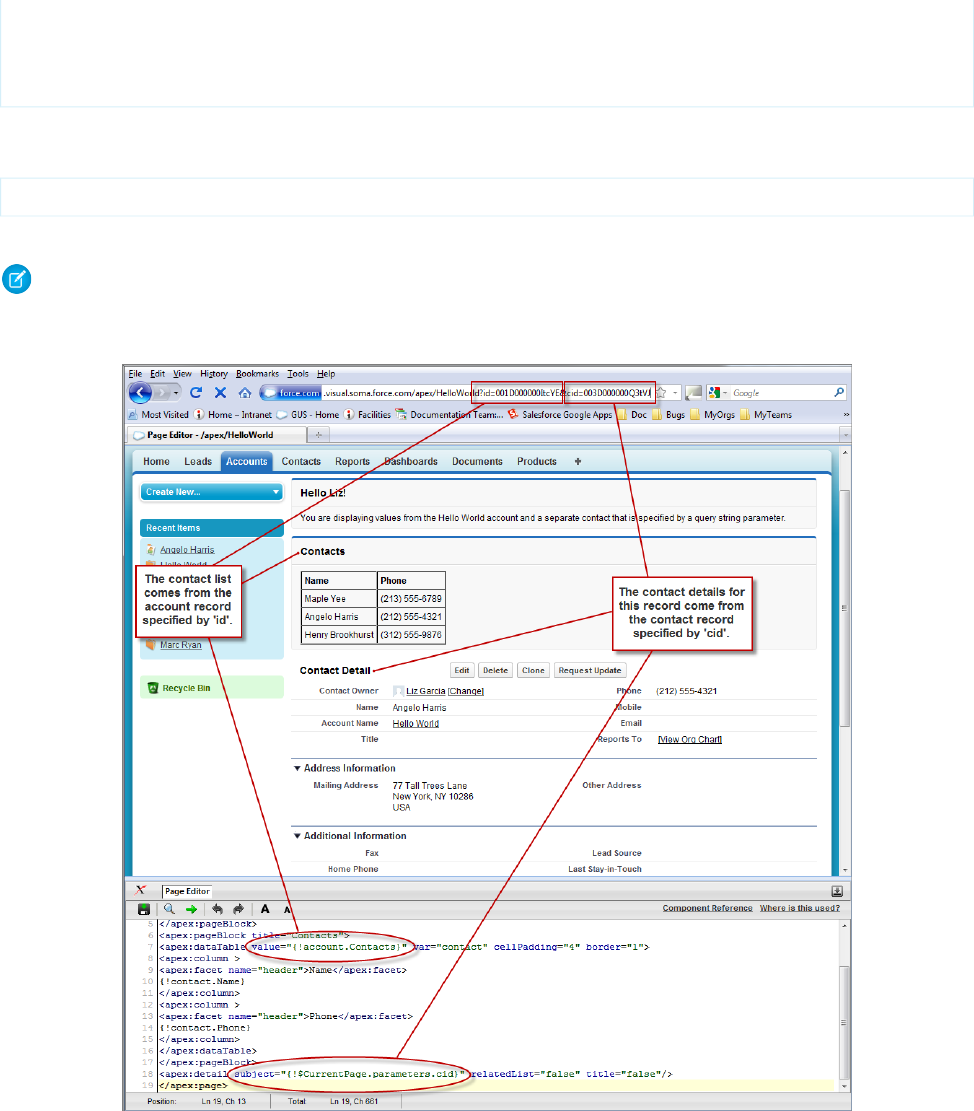Open the address bar dropdown arrow
The width and height of the screenshot is (974, 1111).
click(675, 393)
